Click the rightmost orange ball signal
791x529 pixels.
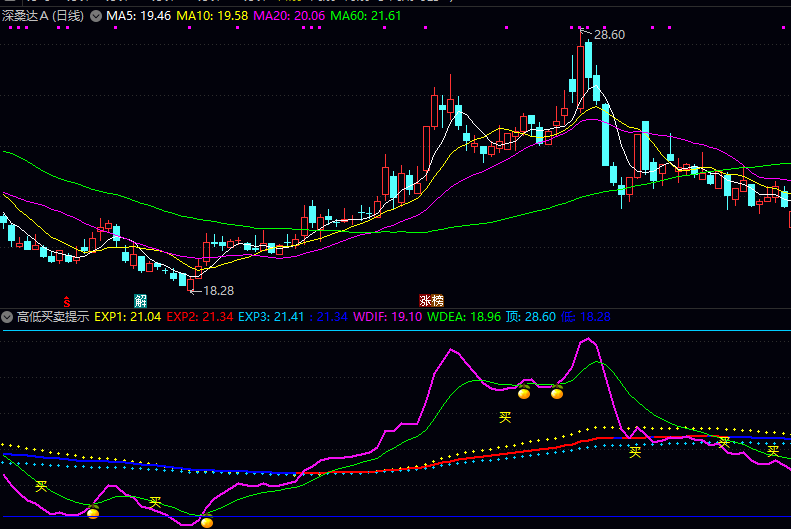(x=557, y=394)
